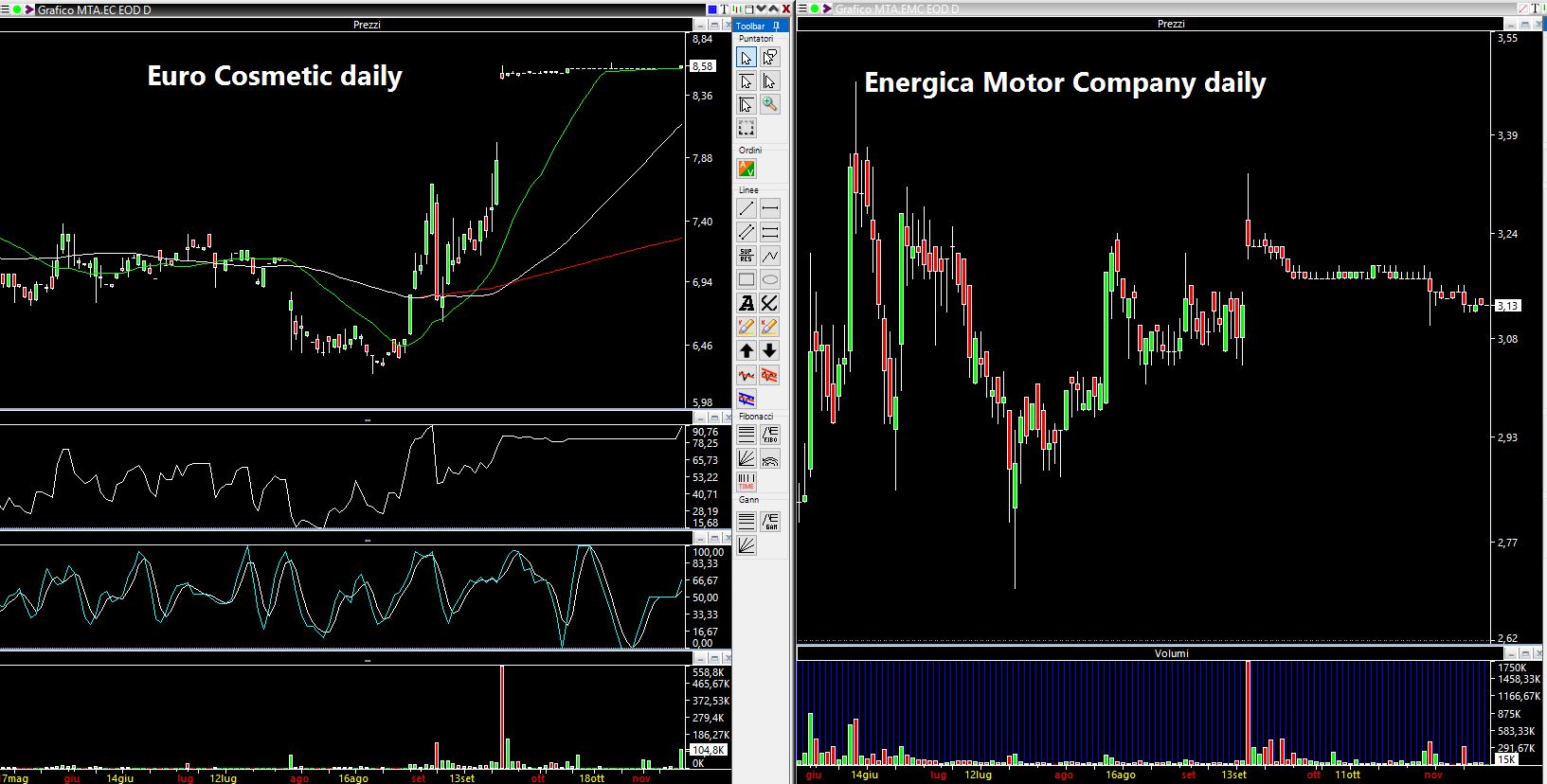Open the menu icon of Euro Cosmetic chart window

(6, 9)
